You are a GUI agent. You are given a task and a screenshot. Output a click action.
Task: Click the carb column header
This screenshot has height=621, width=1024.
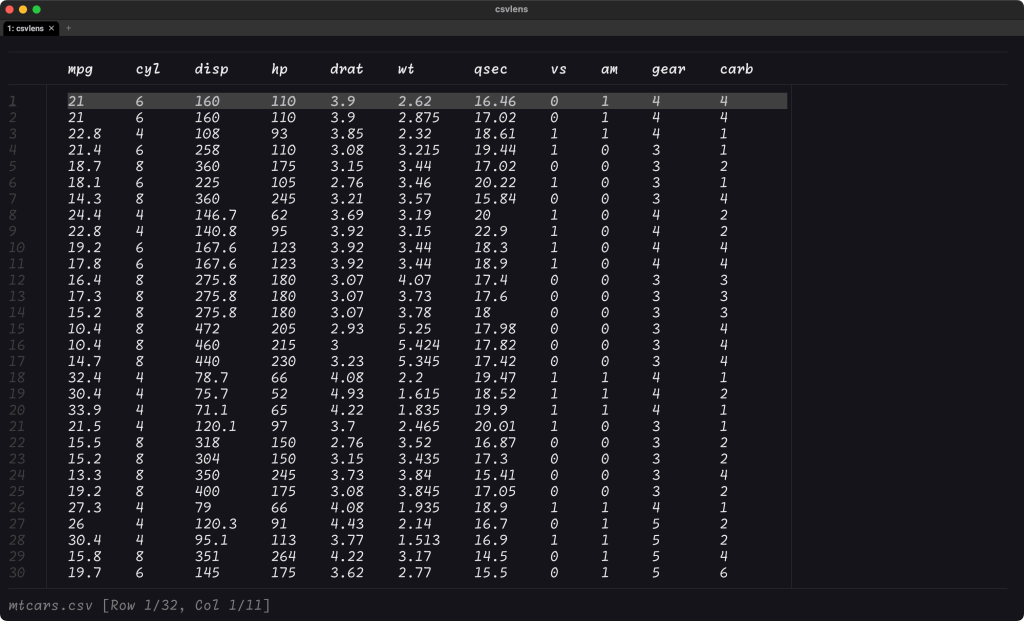point(736,70)
